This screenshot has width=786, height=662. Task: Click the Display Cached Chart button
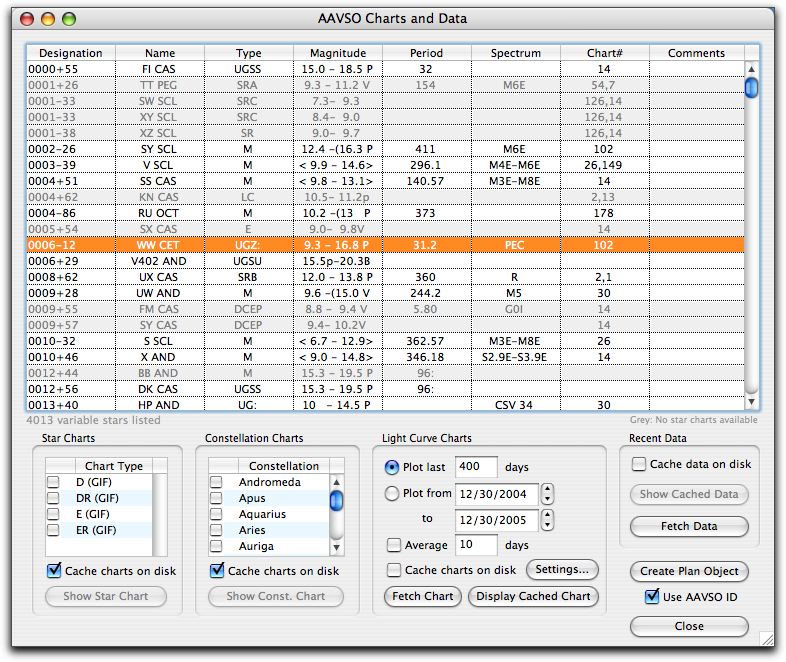533,597
